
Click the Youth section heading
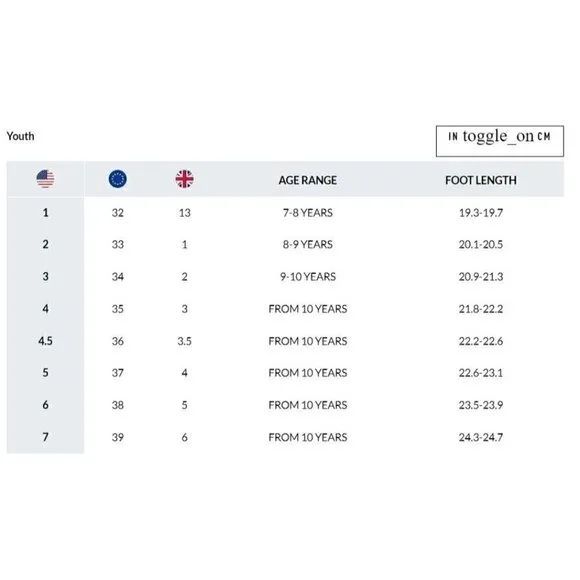(20, 136)
